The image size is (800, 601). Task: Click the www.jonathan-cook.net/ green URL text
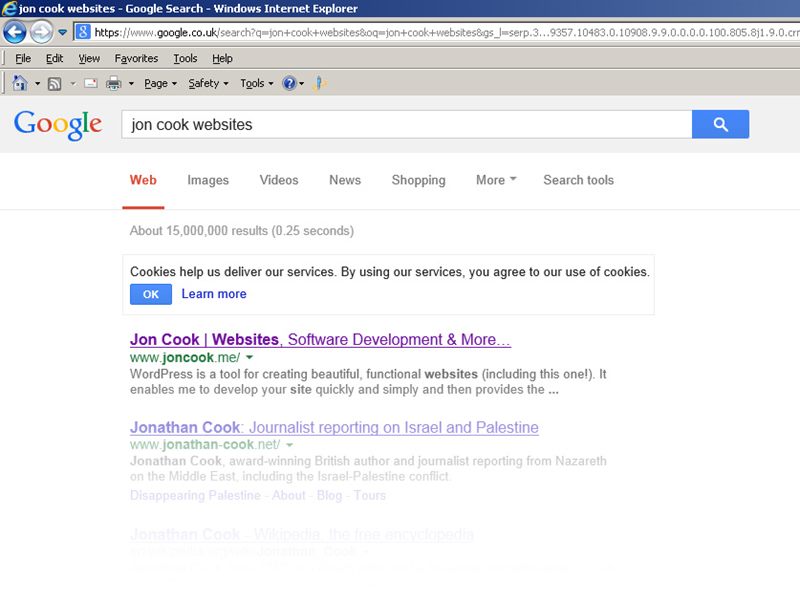[205, 444]
